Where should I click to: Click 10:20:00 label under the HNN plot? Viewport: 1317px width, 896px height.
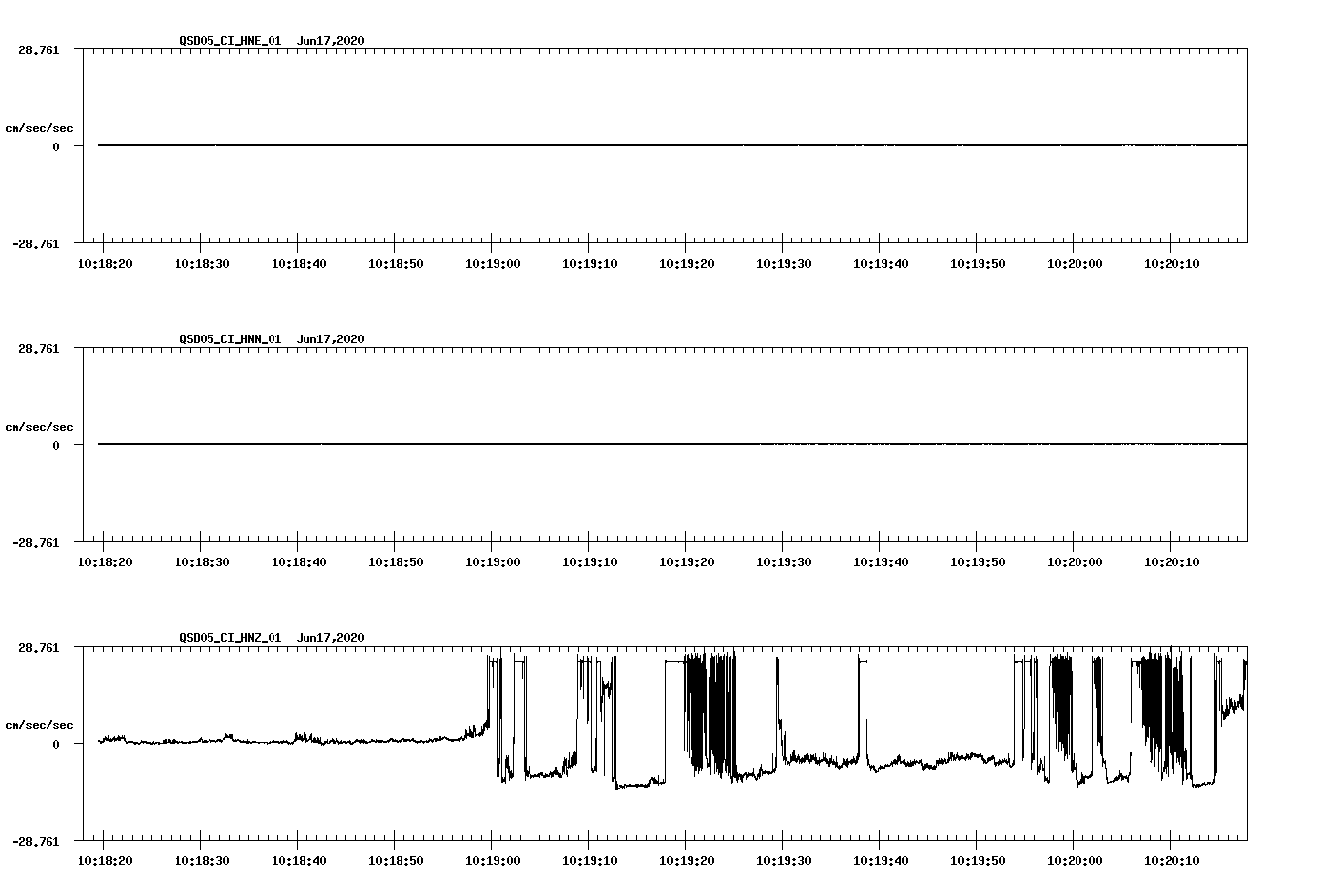click(x=1075, y=562)
